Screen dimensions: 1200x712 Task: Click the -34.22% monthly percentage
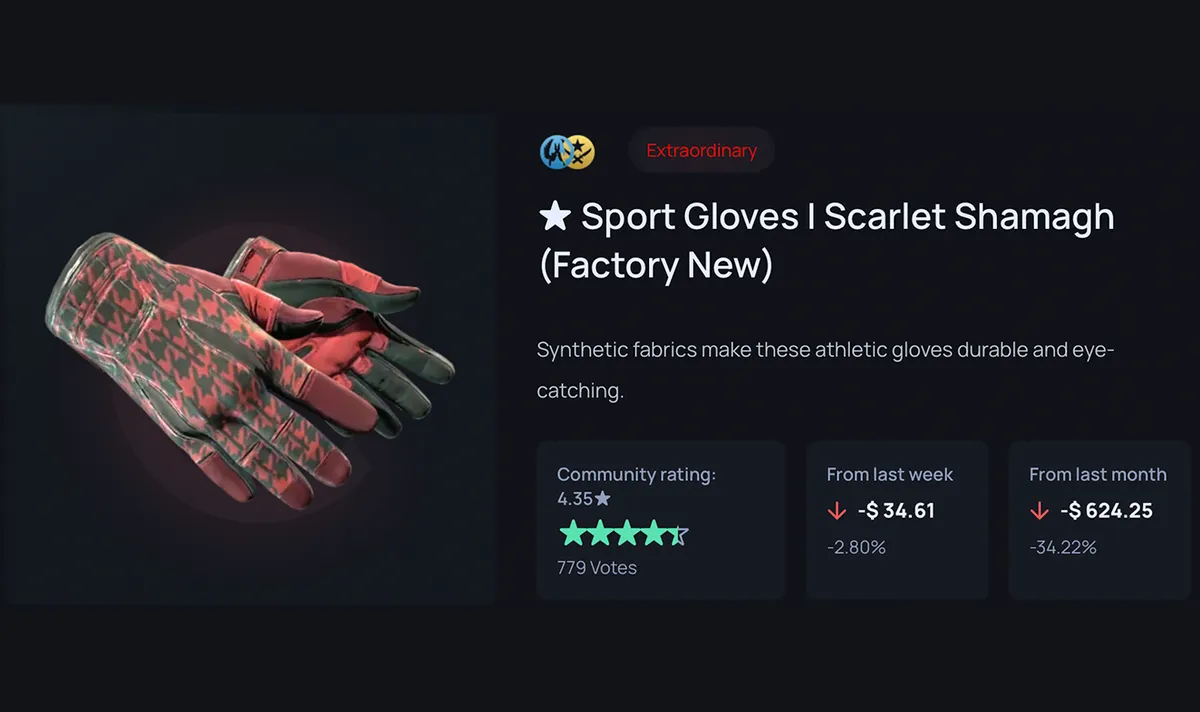(1063, 547)
